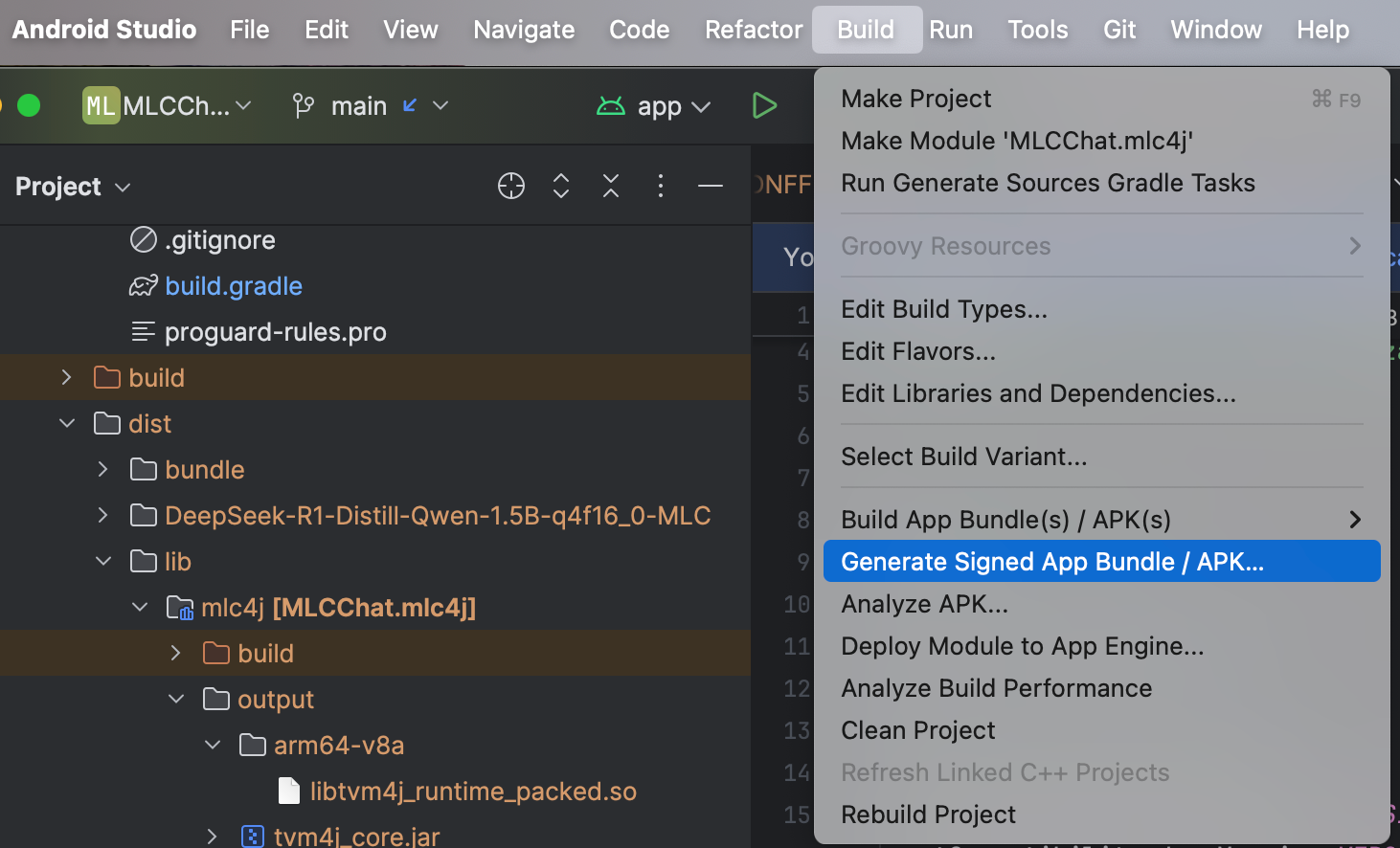
Task: Open the Project panel three-dot options icon
Action: click(661, 186)
